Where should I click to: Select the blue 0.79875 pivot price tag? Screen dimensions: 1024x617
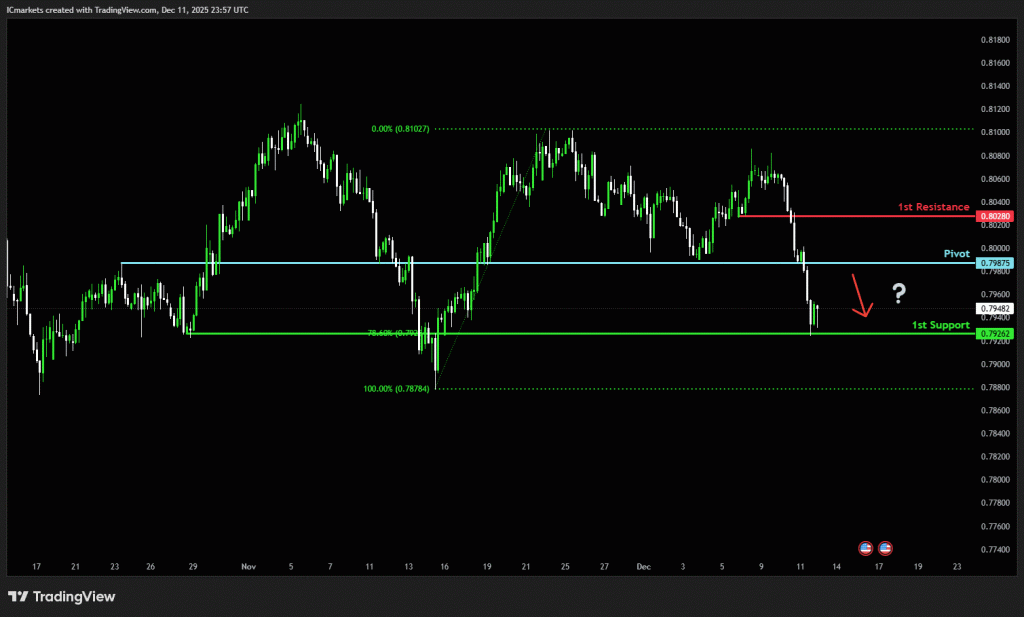(995, 263)
